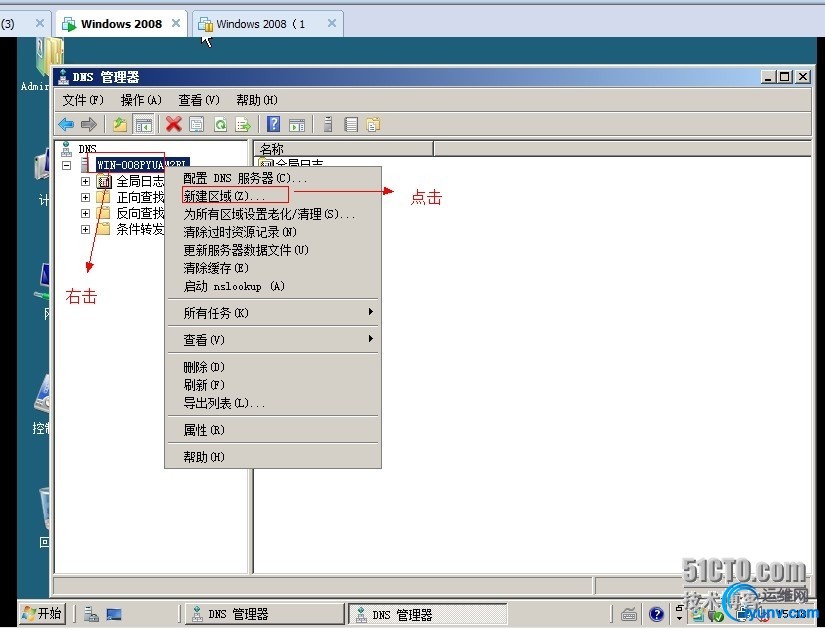Expand the 反向查找 tree node

pos(85,213)
